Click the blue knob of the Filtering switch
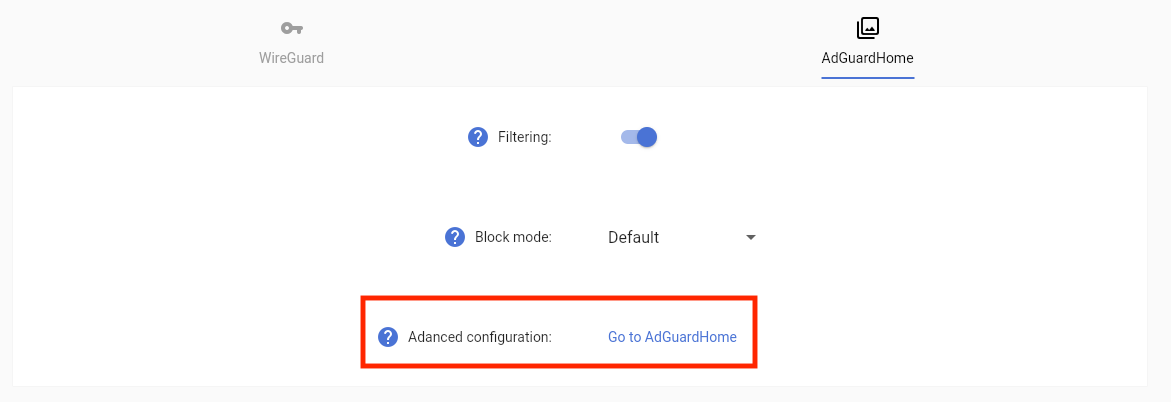 [x=647, y=137]
